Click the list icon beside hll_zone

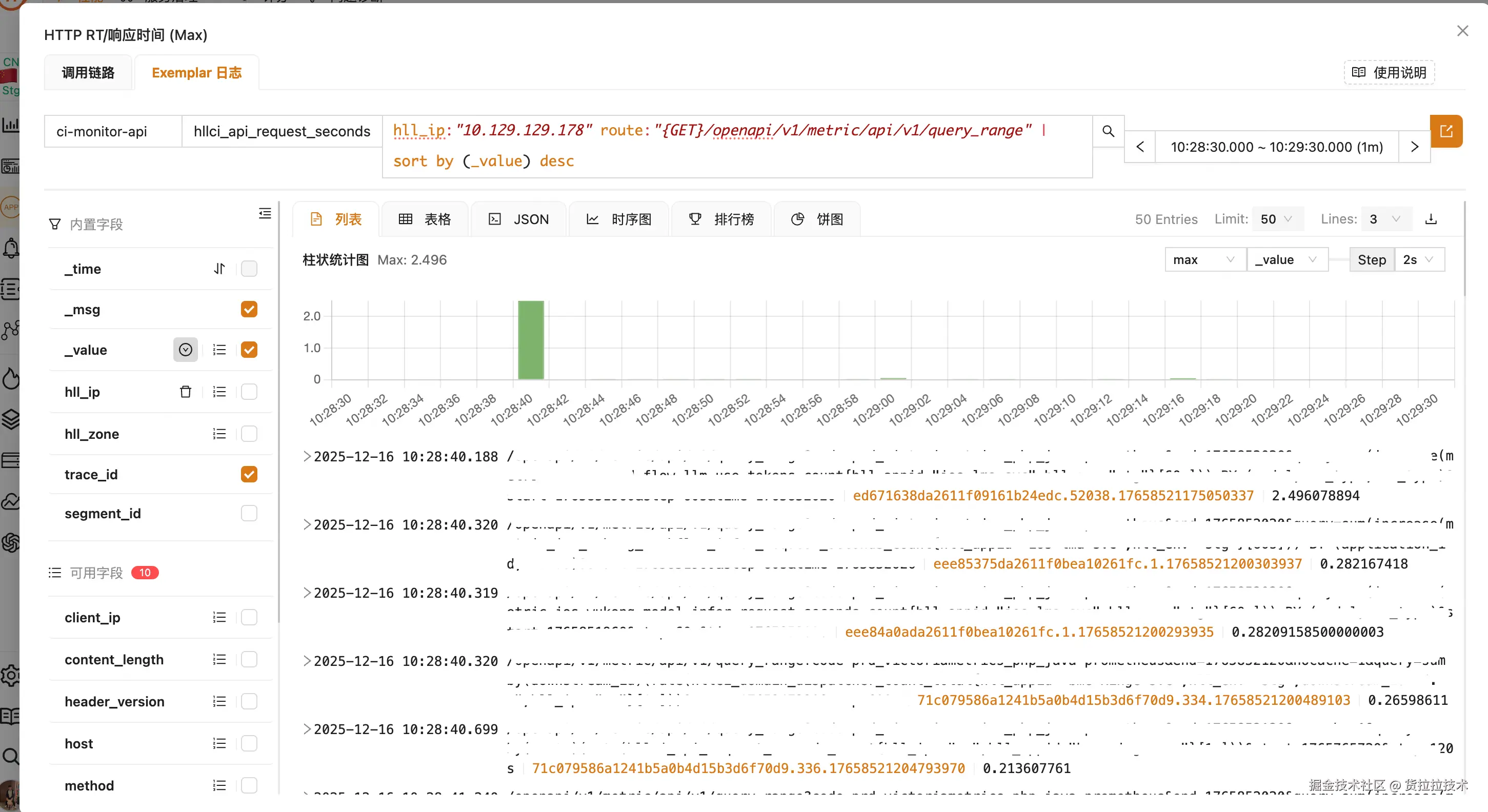click(x=219, y=434)
